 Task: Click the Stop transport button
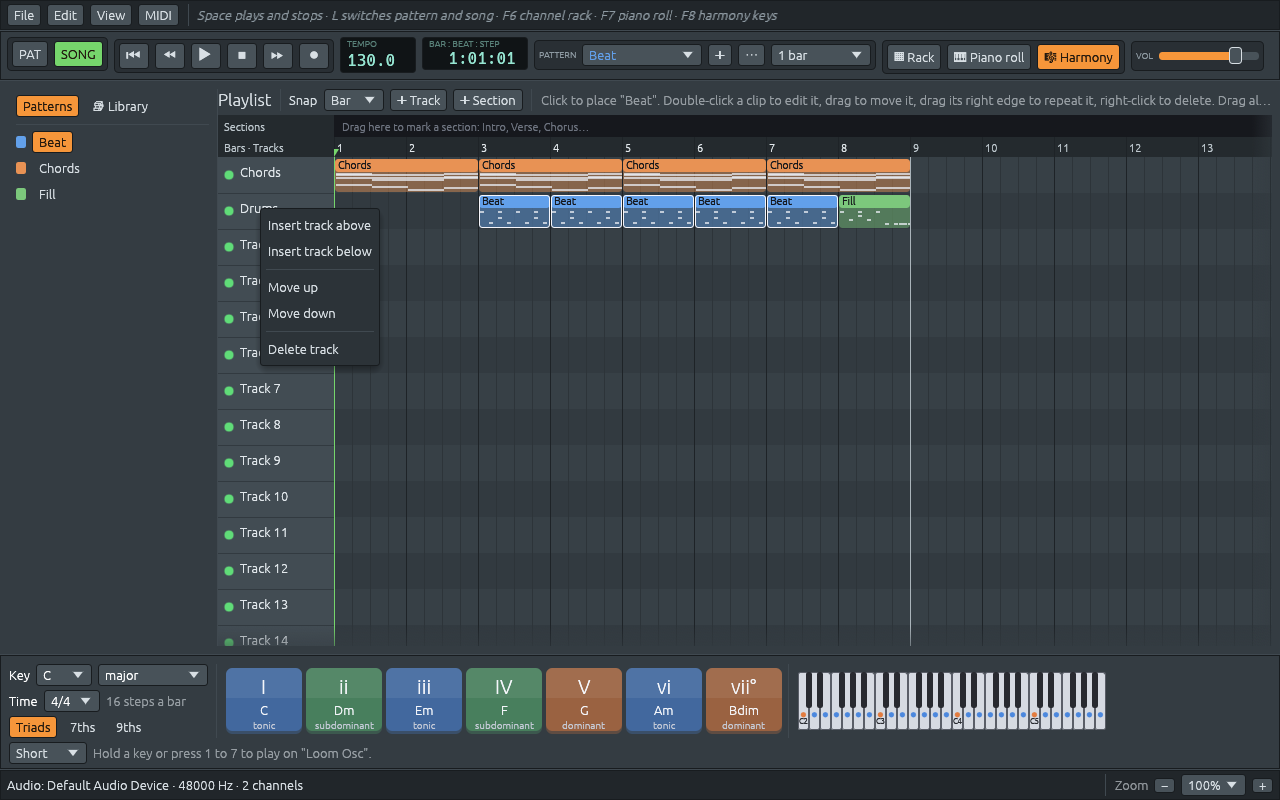tap(241, 55)
